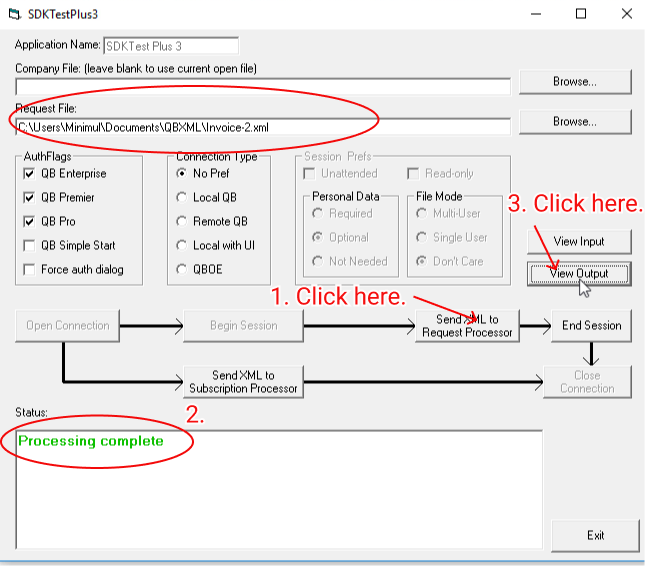Viewport: 645px width, 566px height.
Task: Click the Begin Session button
Action: coord(244,326)
